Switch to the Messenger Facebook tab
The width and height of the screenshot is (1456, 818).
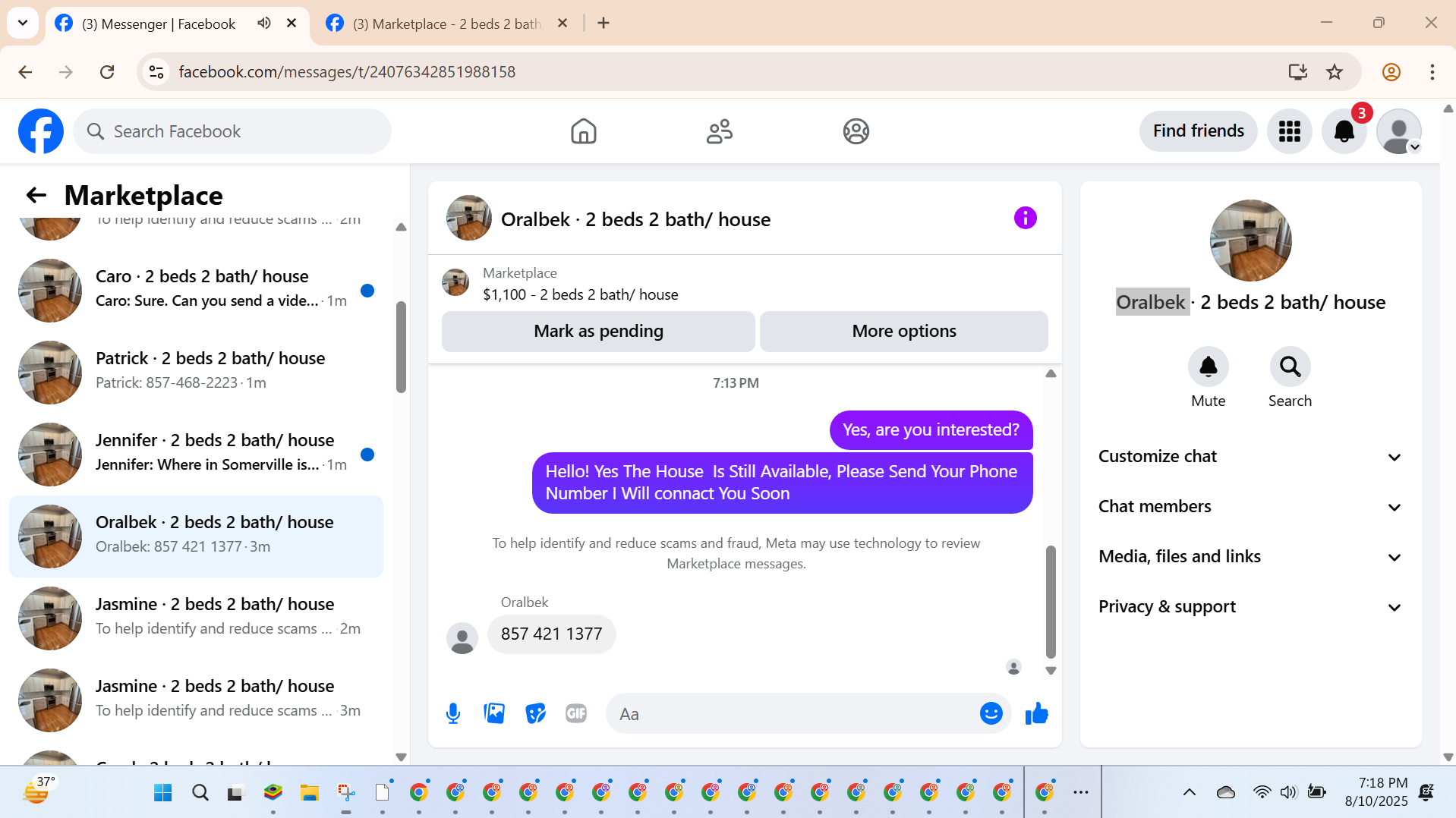(x=159, y=24)
